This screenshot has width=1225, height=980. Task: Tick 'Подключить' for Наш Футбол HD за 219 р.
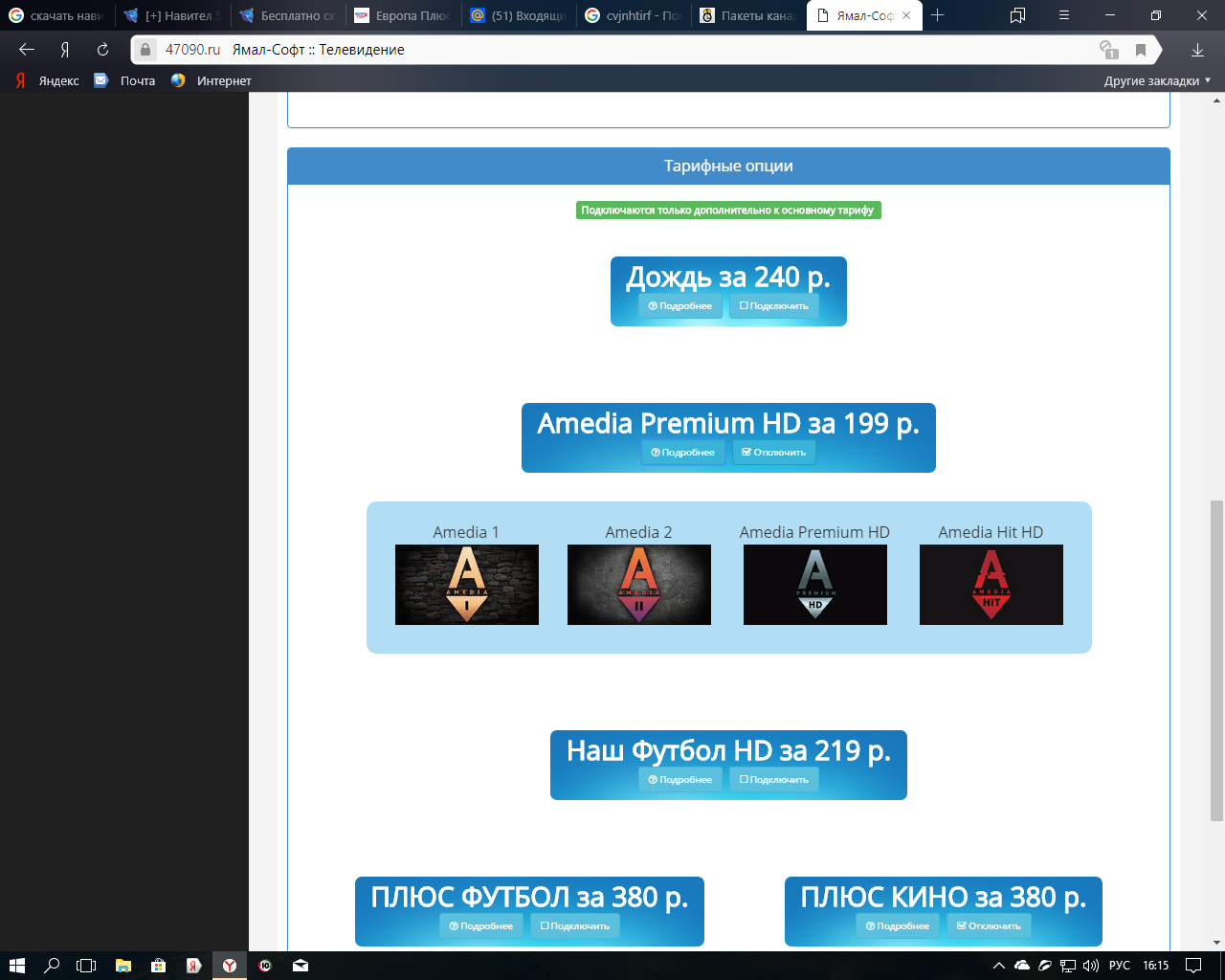coord(774,780)
